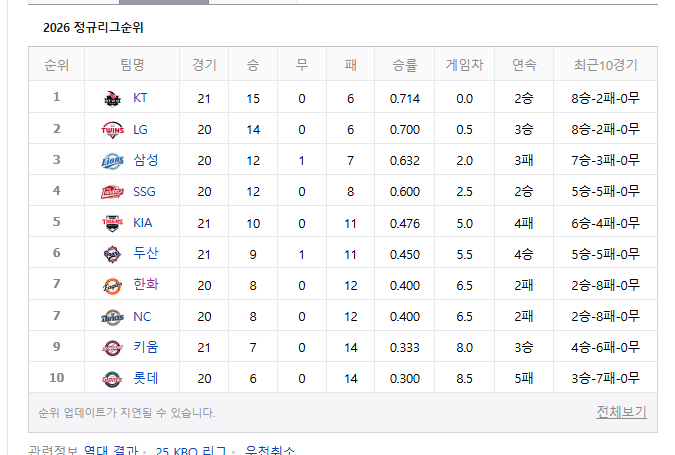The height and width of the screenshot is (455, 675).
Task: Click the KIA Tigers team logo
Action: 112,223
